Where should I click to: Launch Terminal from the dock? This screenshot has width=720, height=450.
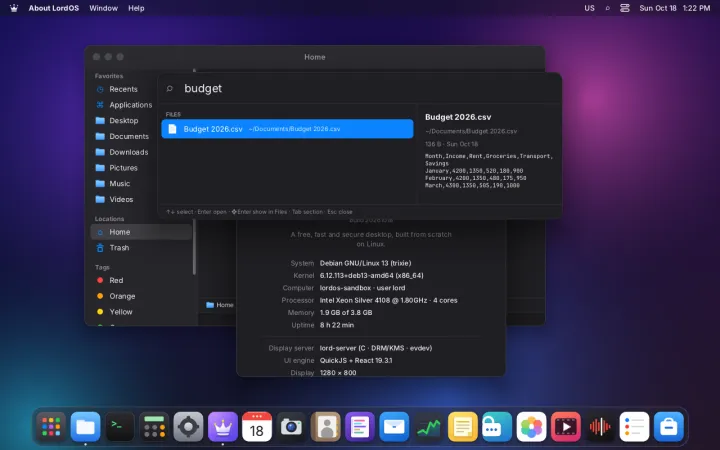(120, 427)
